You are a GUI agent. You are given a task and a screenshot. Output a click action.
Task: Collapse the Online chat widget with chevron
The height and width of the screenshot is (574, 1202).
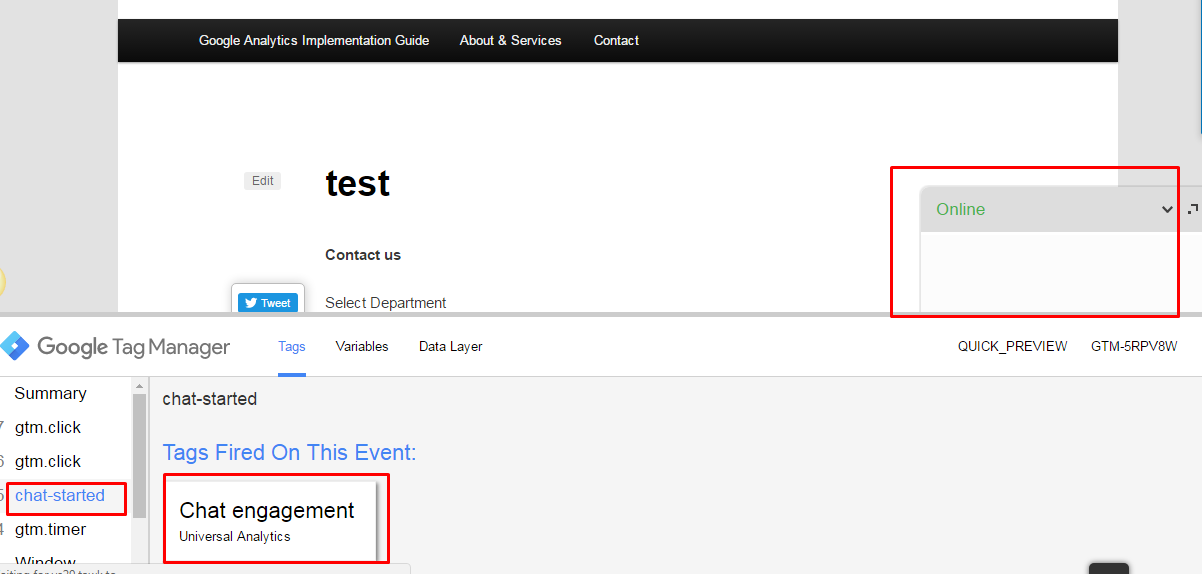(x=1167, y=209)
